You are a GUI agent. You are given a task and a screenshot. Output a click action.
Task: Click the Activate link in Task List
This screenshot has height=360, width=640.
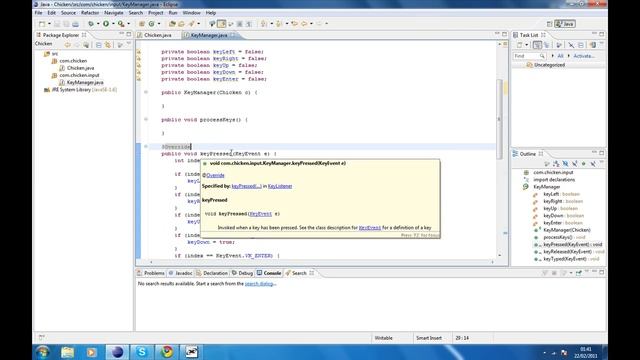[584, 56]
